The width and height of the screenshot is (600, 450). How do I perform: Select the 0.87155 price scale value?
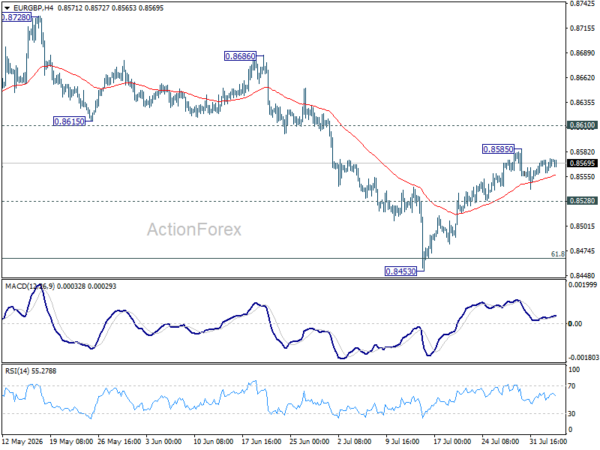582,28
